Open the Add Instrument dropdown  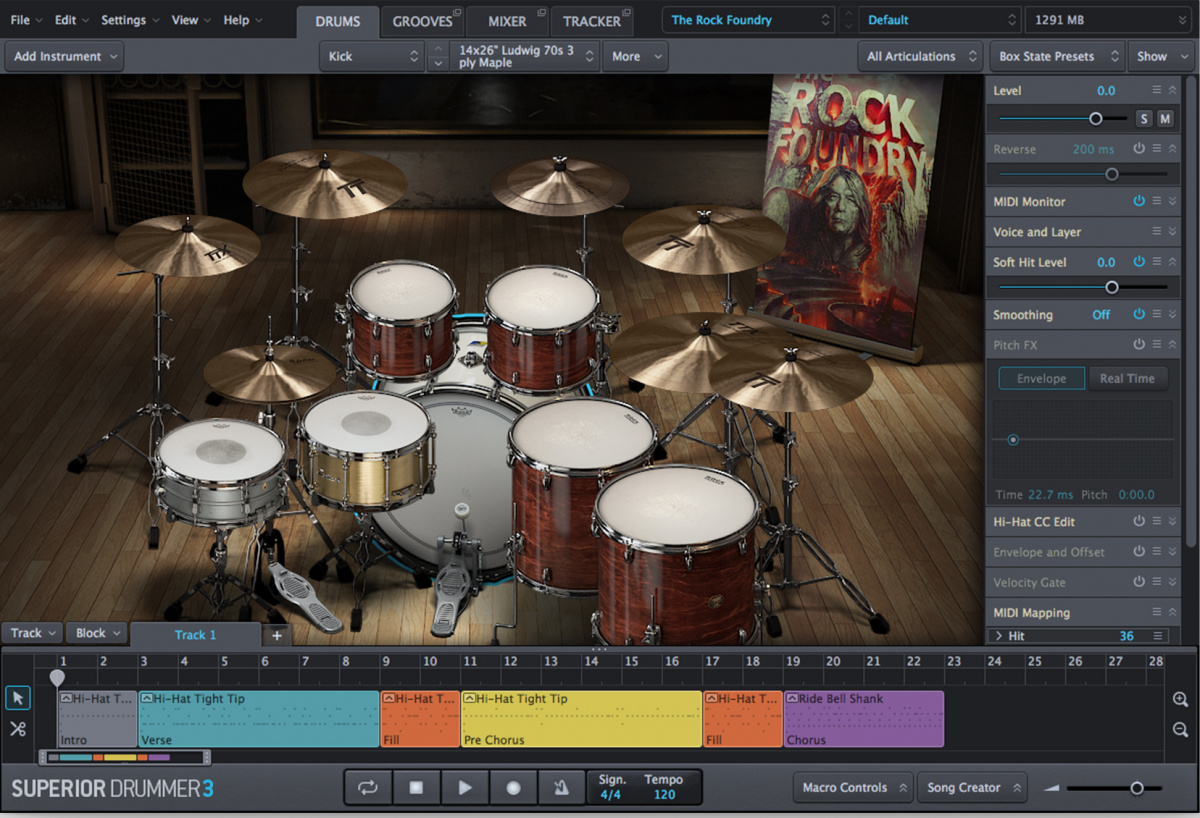pos(63,56)
